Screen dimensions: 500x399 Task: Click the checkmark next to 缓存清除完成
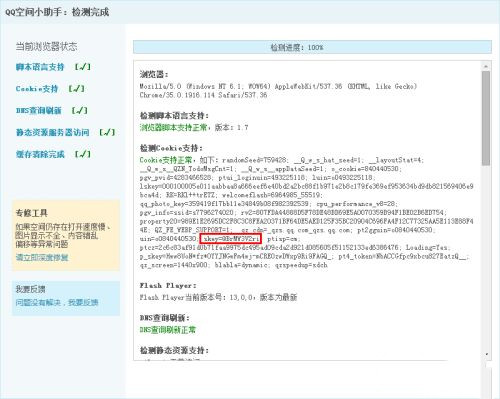[x=83, y=154]
